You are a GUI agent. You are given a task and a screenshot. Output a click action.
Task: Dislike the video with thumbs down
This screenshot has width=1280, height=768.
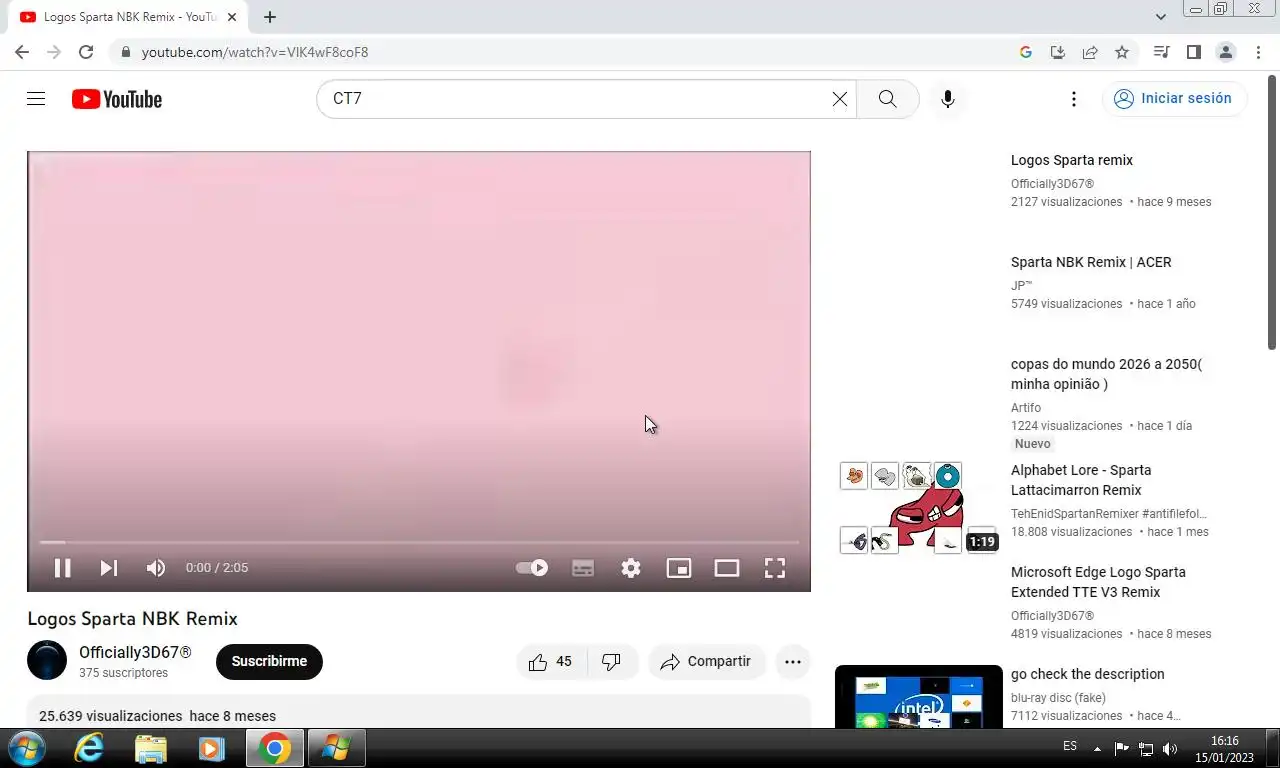[612, 661]
